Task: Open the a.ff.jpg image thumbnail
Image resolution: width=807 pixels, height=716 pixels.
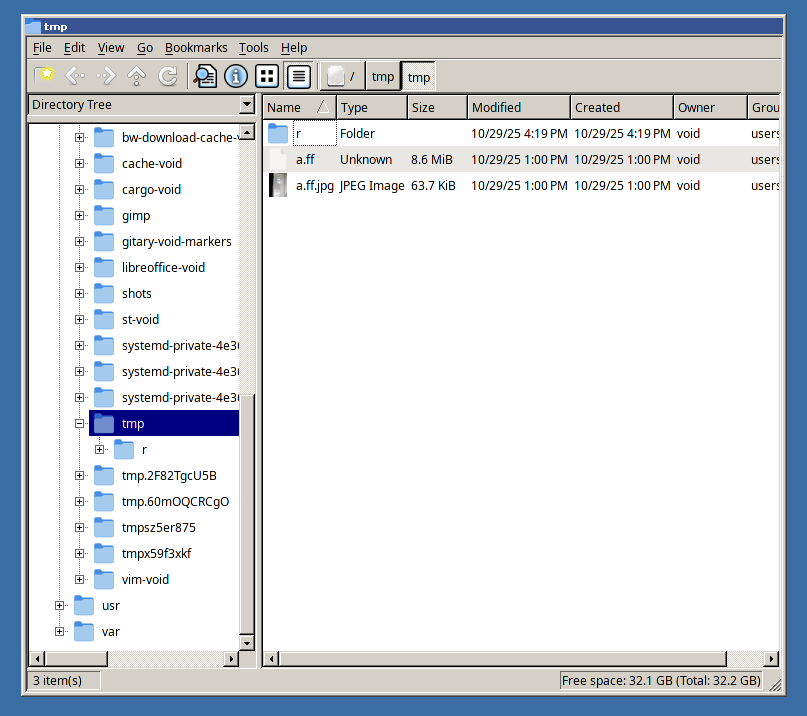Action: tap(279, 185)
